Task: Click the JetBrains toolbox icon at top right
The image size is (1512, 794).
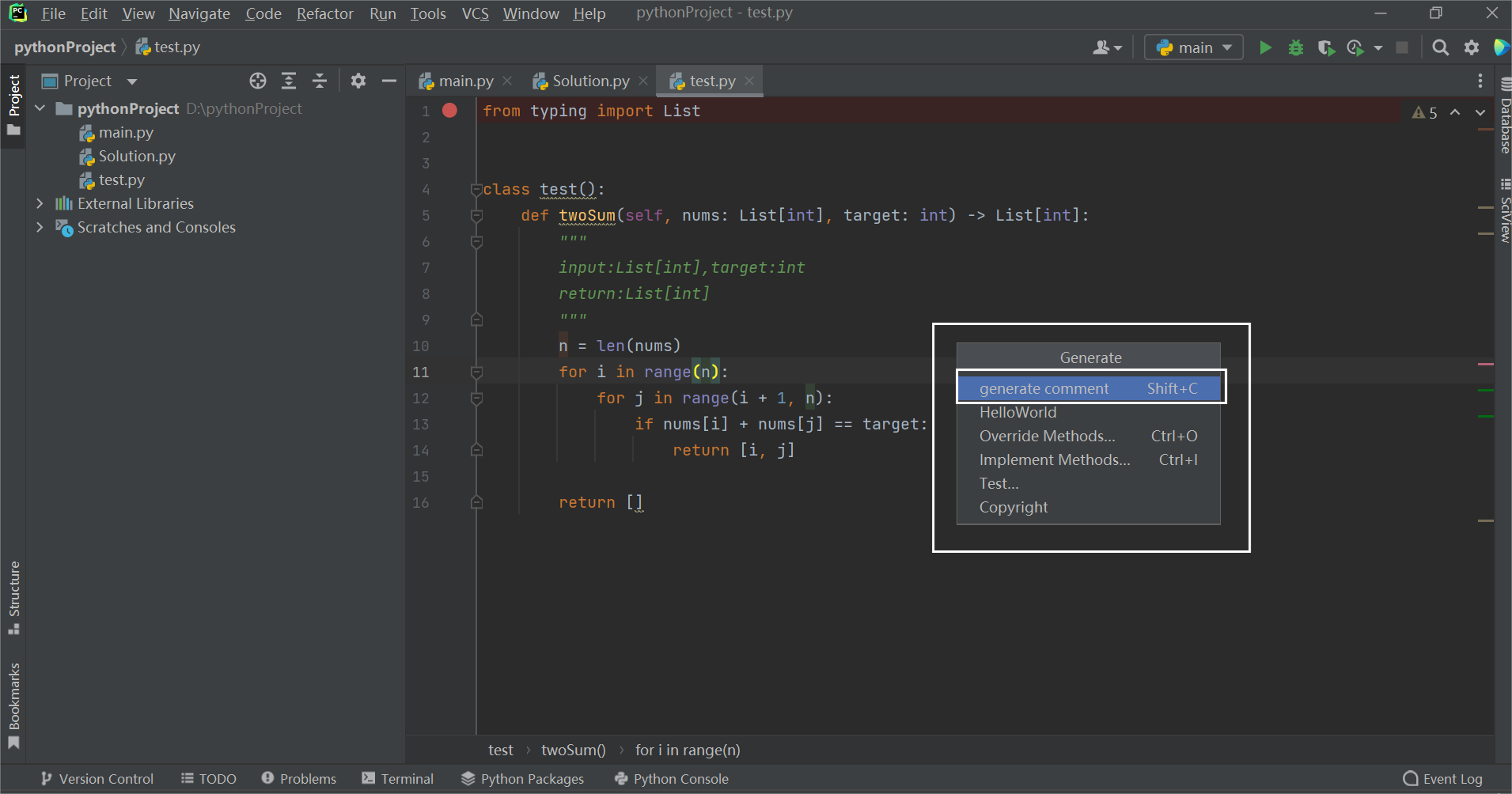Action: (x=1501, y=47)
